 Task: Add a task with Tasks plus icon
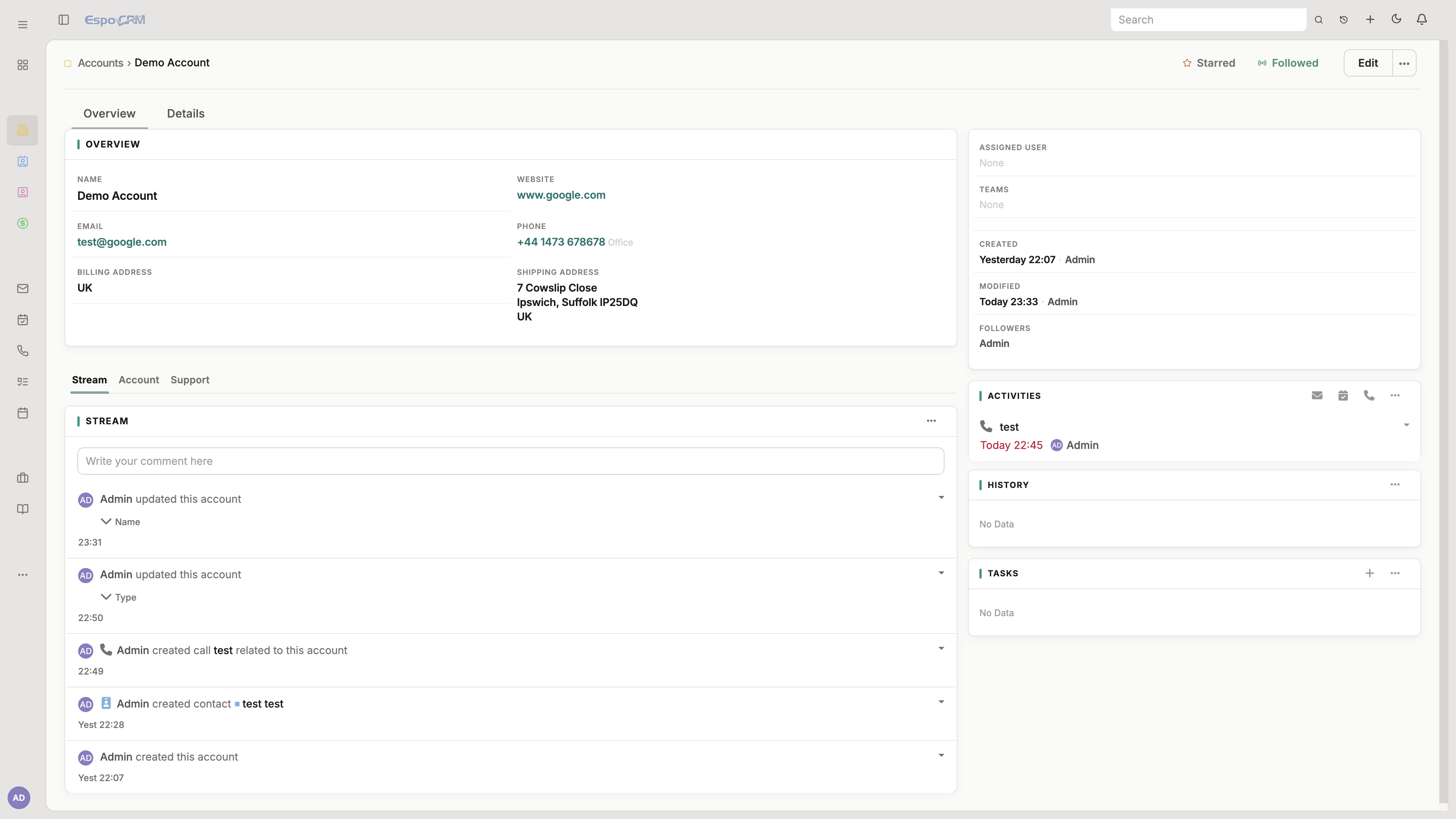(x=1370, y=573)
